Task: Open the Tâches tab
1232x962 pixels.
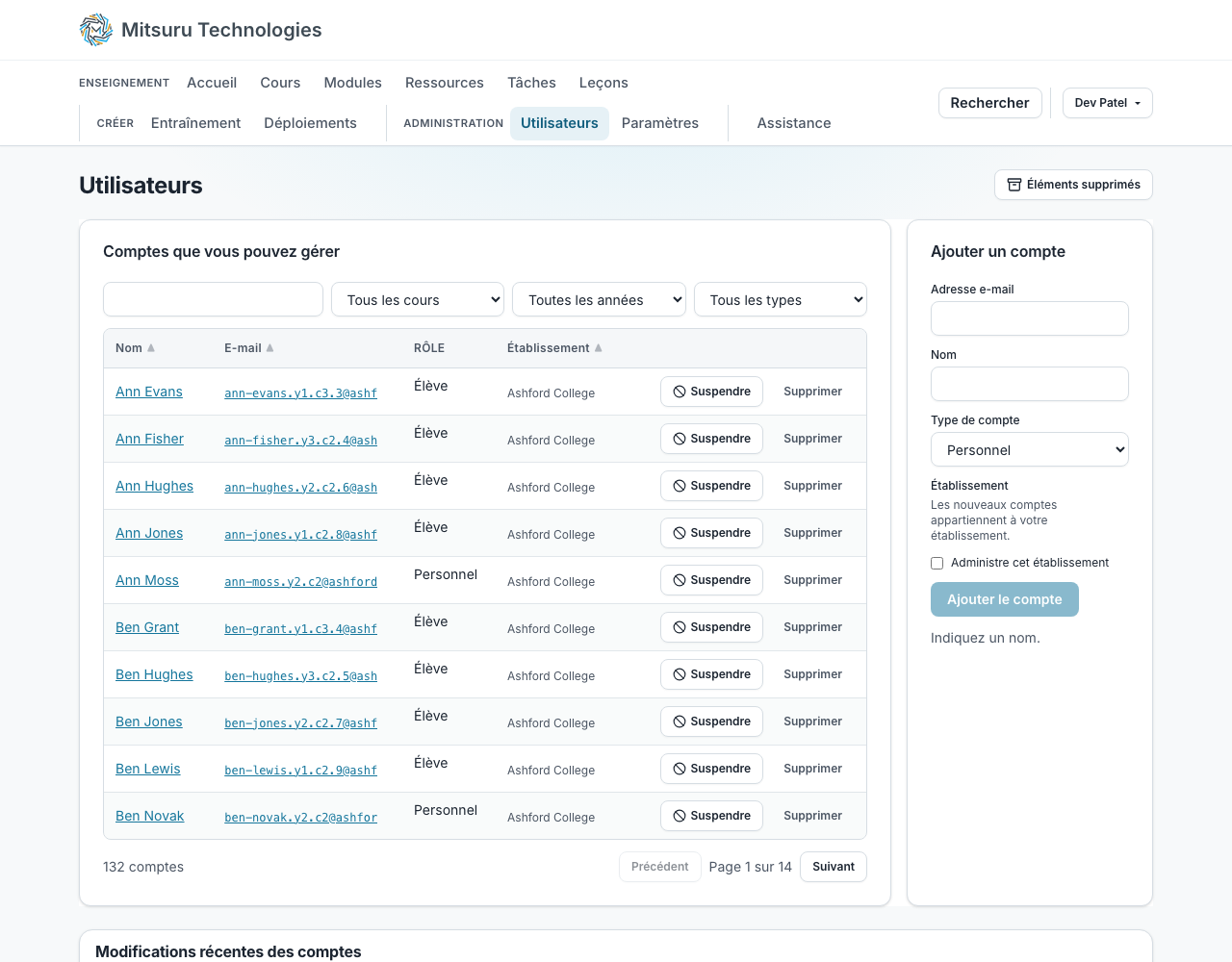Action: 531,83
